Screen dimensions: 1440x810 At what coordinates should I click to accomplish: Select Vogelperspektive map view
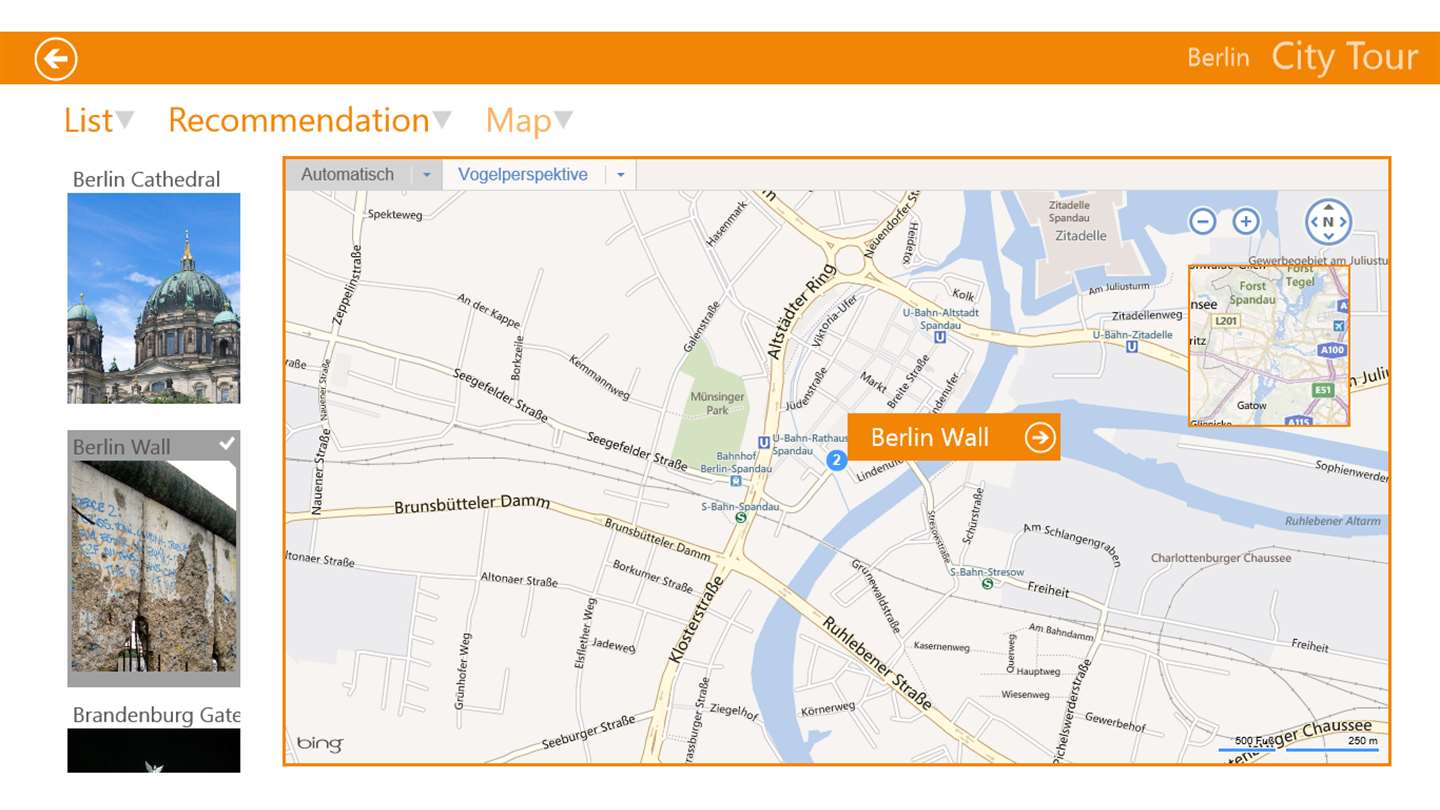523,175
